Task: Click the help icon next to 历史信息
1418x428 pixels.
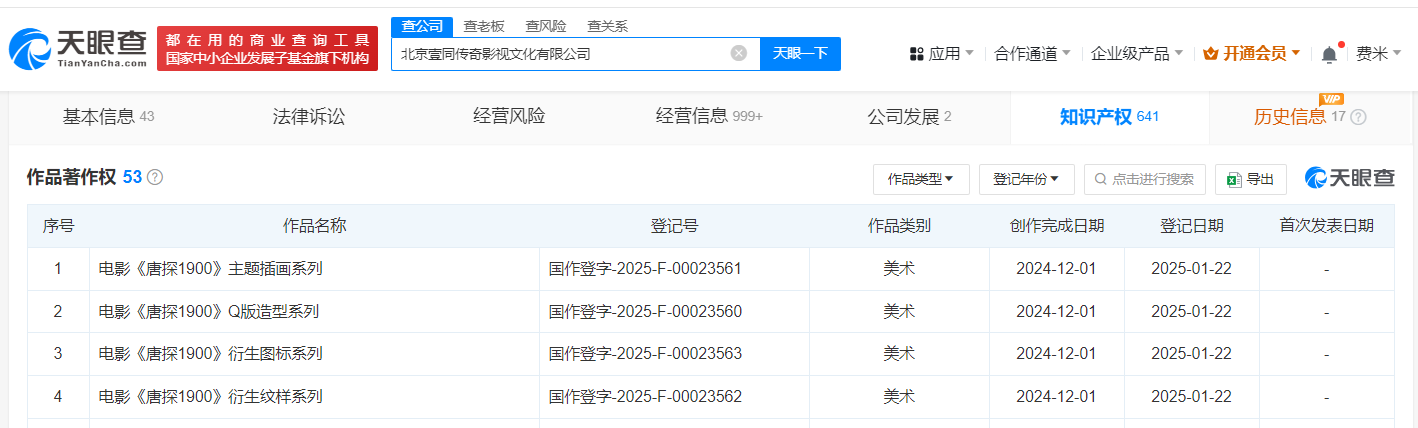Action: (x=1358, y=117)
